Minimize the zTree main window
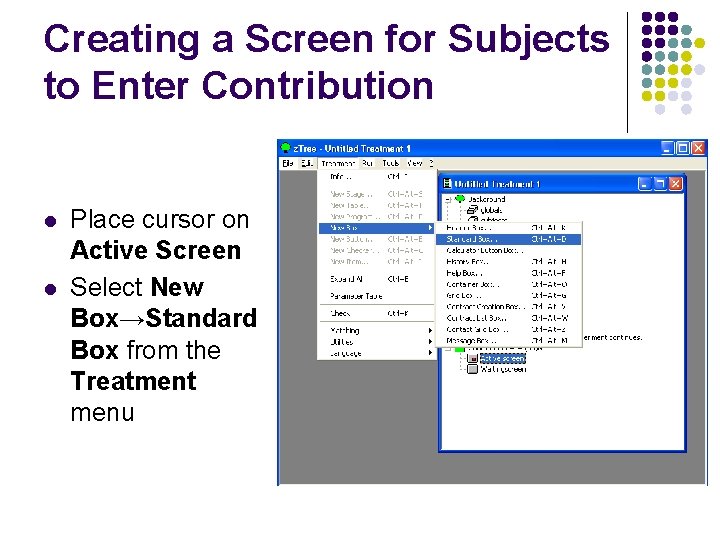This screenshot has width=720, height=540. coord(667,148)
